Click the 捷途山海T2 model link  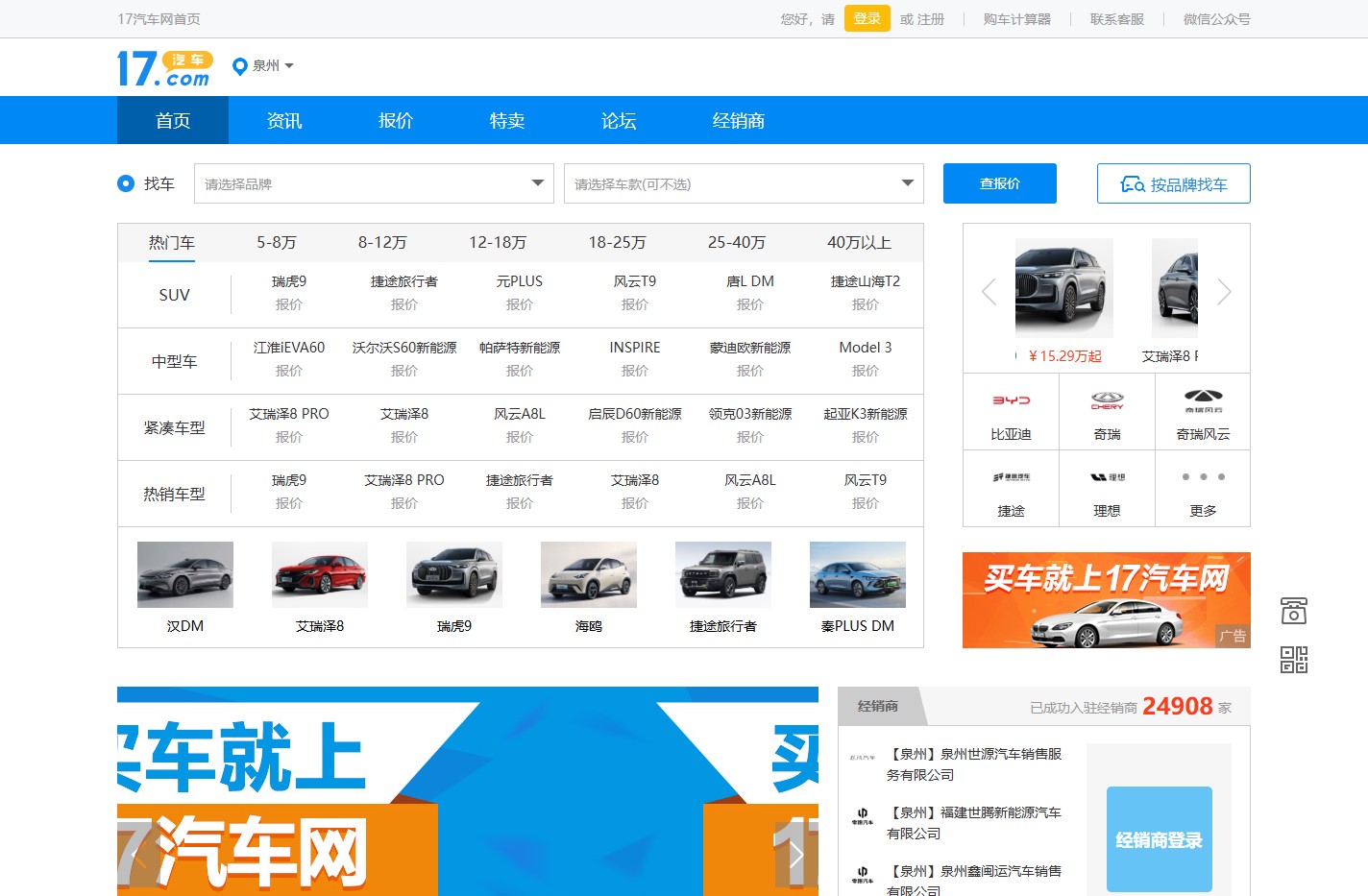tap(866, 281)
